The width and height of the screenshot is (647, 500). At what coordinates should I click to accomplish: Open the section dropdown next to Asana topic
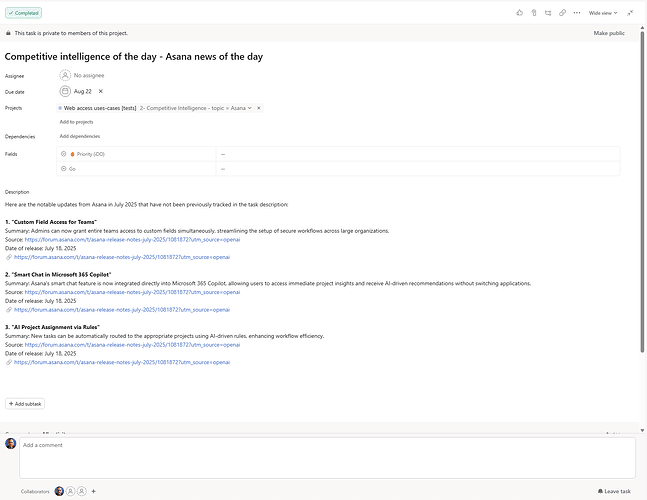pos(249,107)
